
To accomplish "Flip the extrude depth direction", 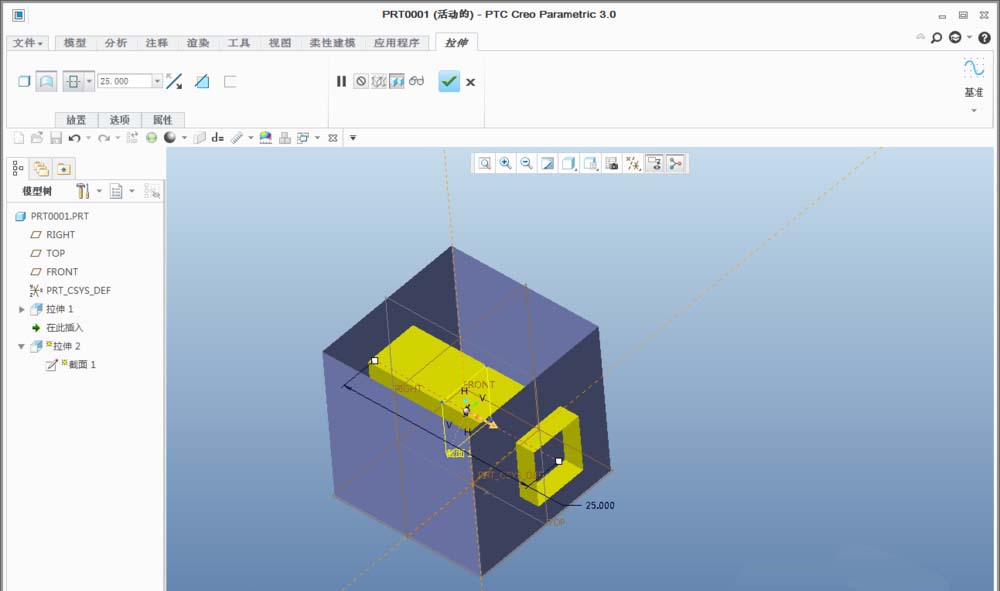I will (x=174, y=82).
